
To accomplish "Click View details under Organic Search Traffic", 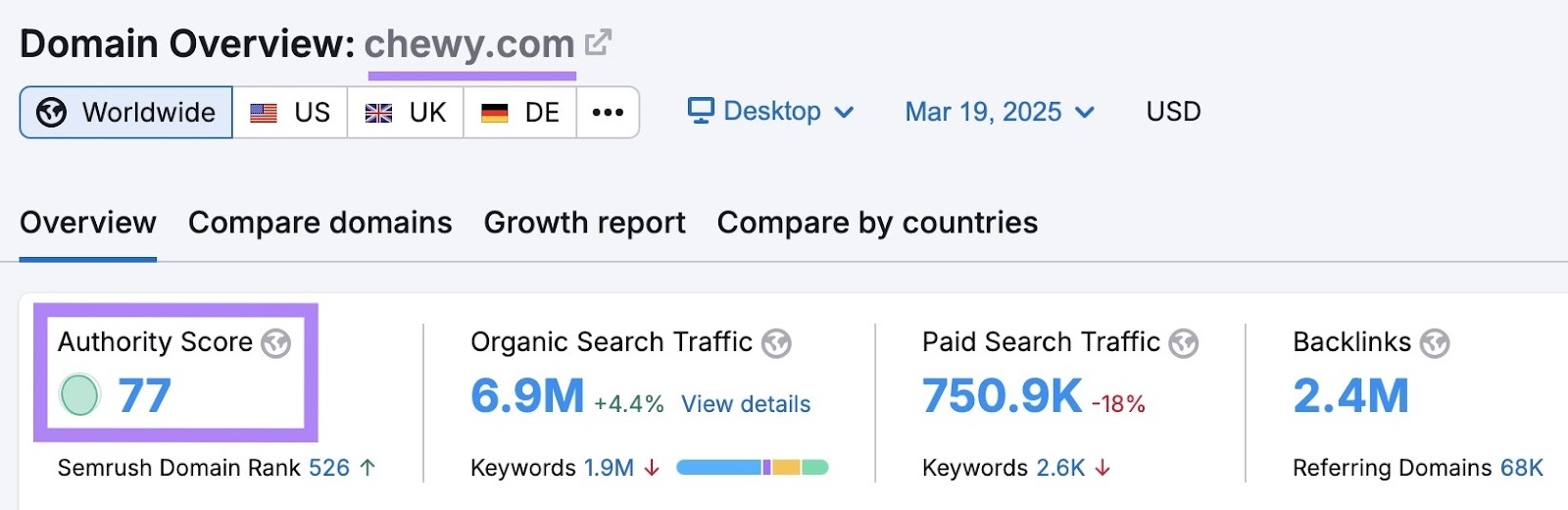I will tap(746, 404).
